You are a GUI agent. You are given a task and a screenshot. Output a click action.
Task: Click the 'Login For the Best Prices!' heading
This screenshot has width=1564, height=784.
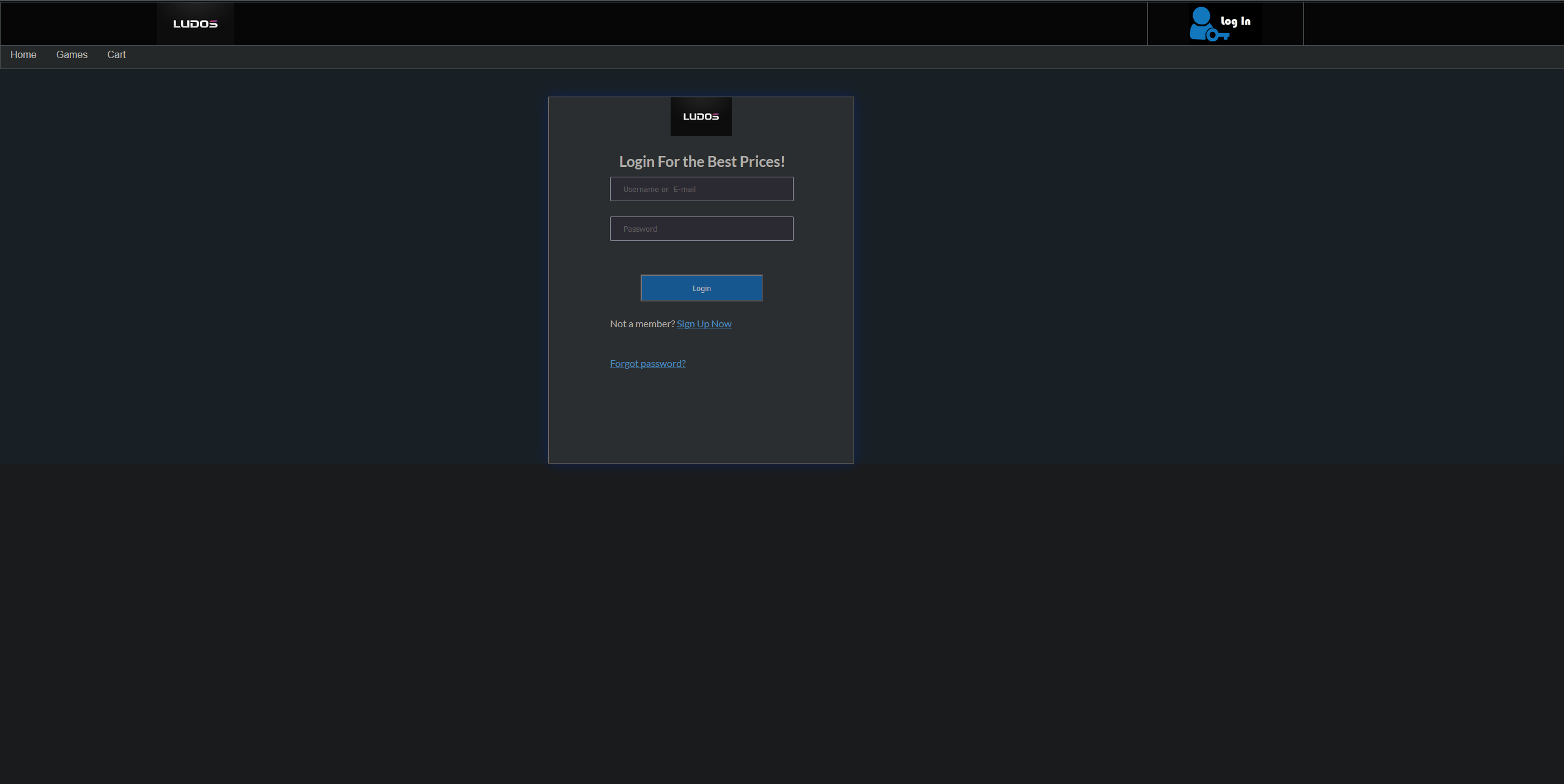(701, 161)
